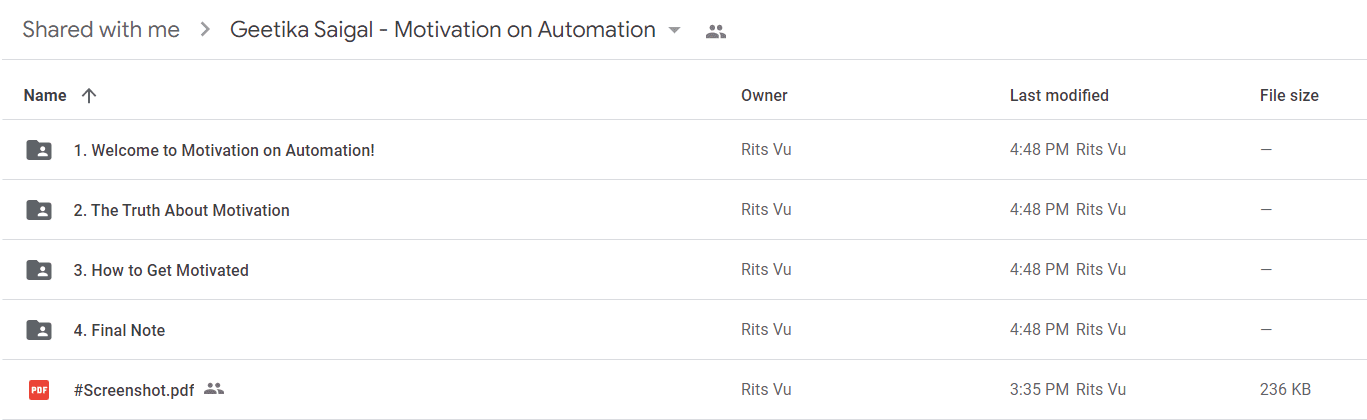1367x420 pixels.
Task: Select 3. How to Get Motivated folder
Action: (x=161, y=270)
